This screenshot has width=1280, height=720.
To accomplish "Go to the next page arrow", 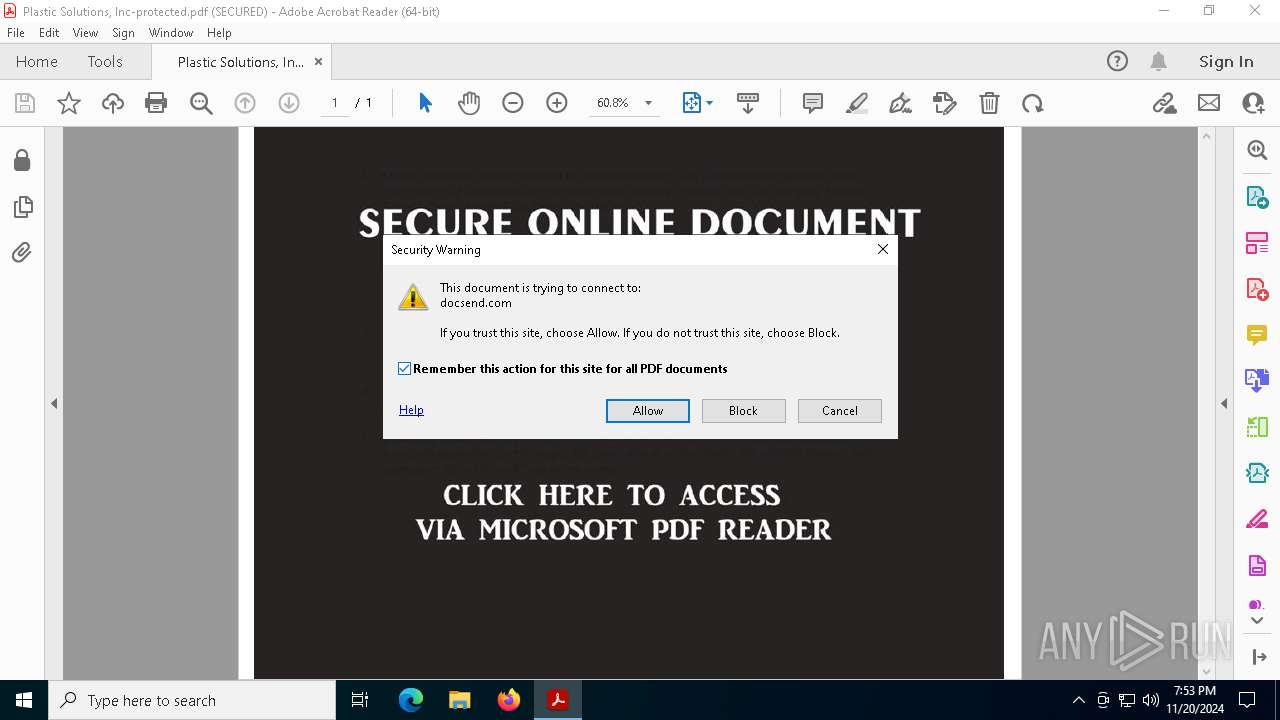I will (289, 103).
